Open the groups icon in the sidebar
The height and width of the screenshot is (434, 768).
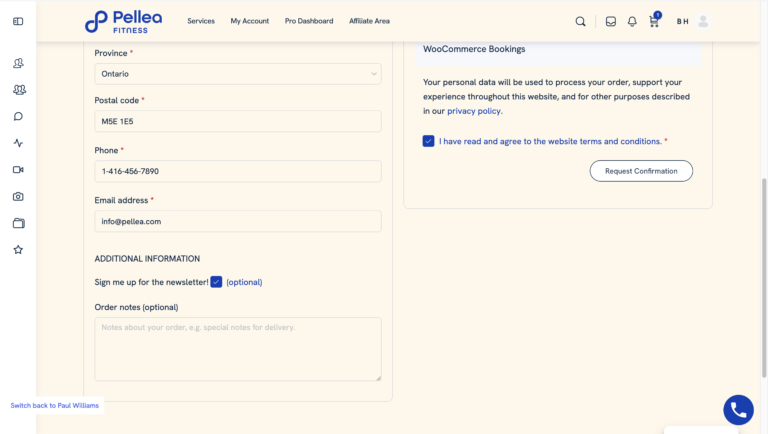coord(19,90)
